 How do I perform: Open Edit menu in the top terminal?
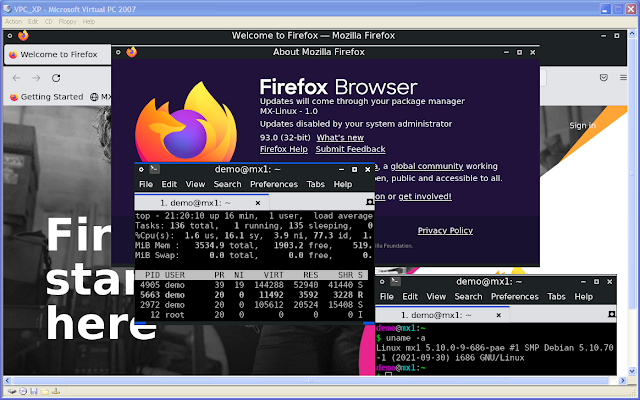click(x=169, y=184)
